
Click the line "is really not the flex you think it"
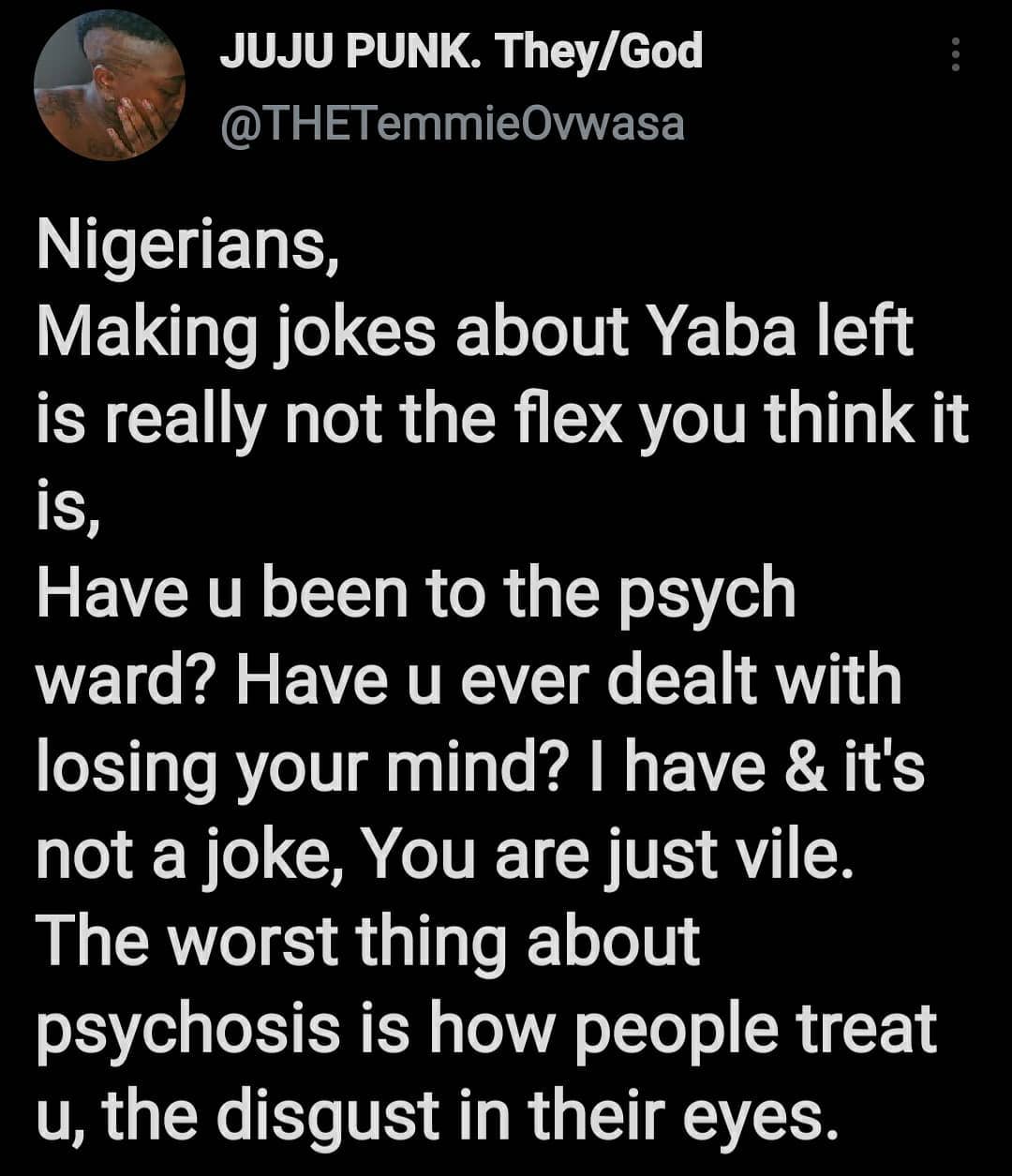tap(502, 421)
